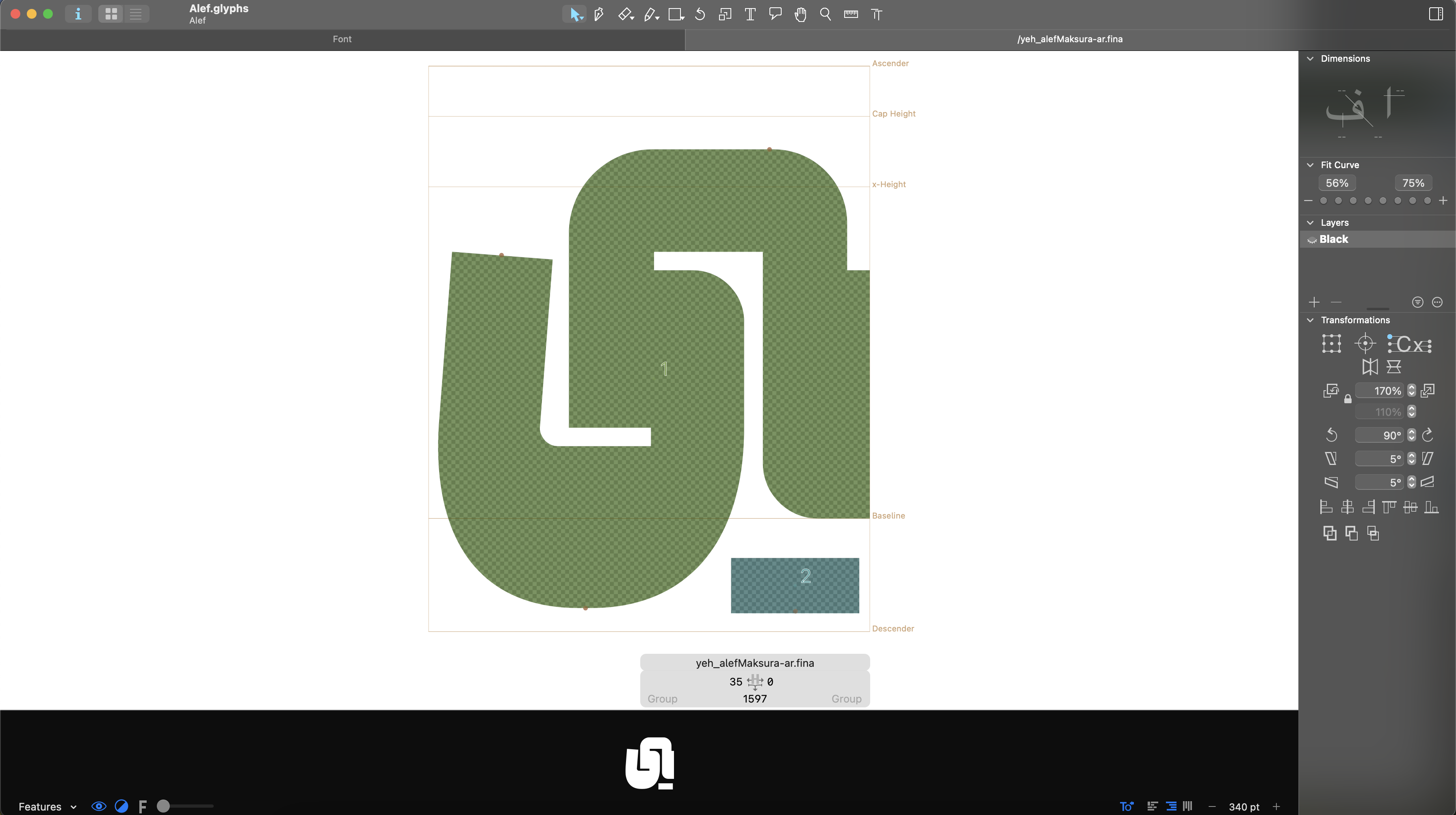The image size is (1456, 815).
Task: Switch to the Font tab
Action: tap(342, 39)
